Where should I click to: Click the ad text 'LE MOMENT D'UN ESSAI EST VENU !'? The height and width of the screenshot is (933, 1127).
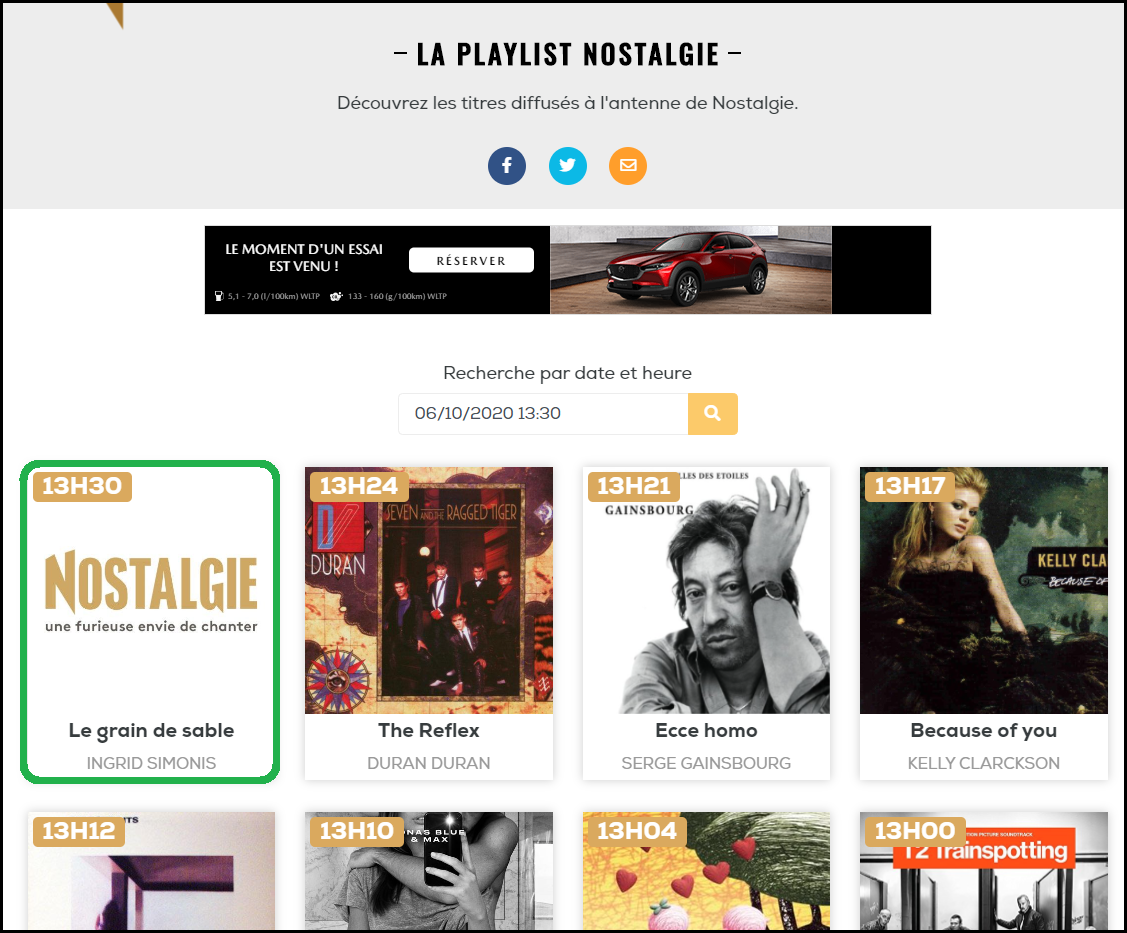point(304,257)
